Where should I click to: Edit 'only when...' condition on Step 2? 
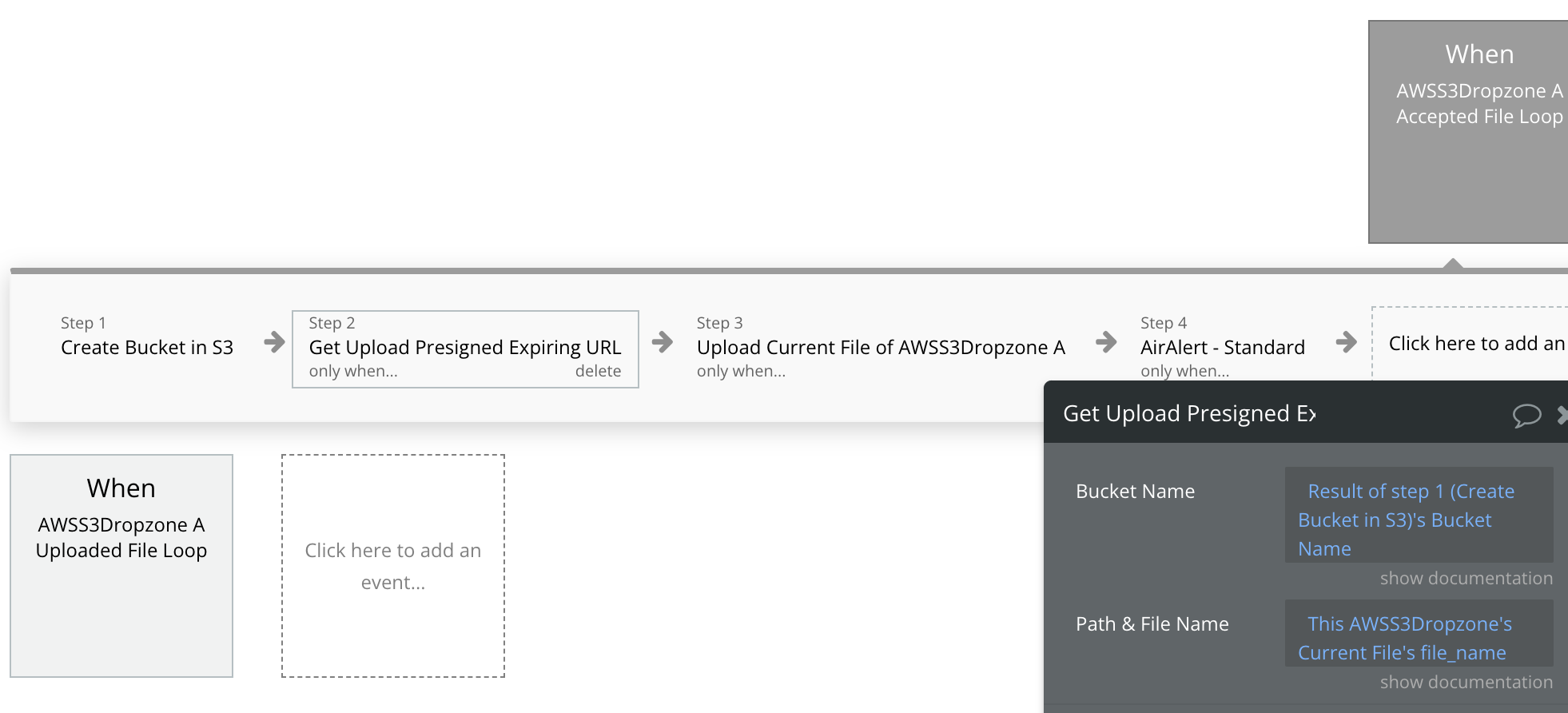click(x=352, y=371)
